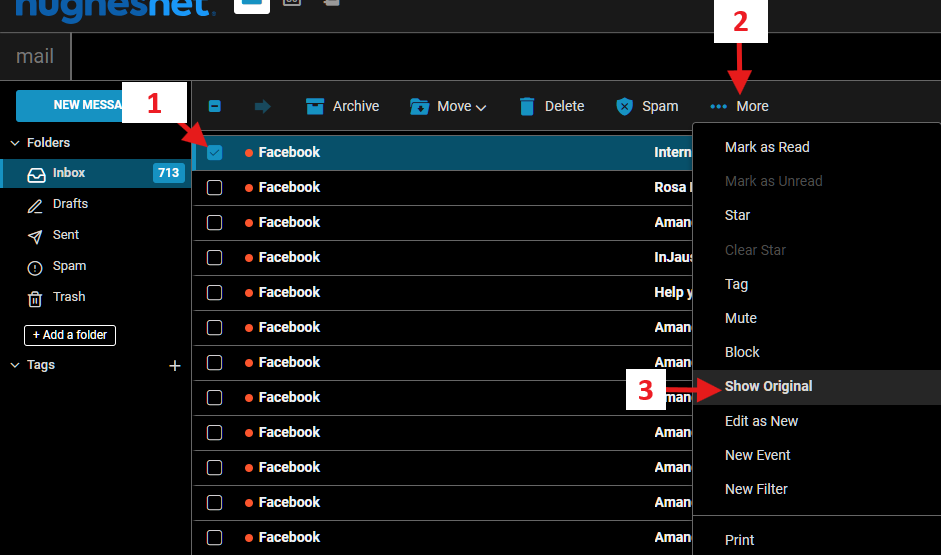The width and height of the screenshot is (941, 555).
Task: Open the mail tab
Action: [x=35, y=56]
